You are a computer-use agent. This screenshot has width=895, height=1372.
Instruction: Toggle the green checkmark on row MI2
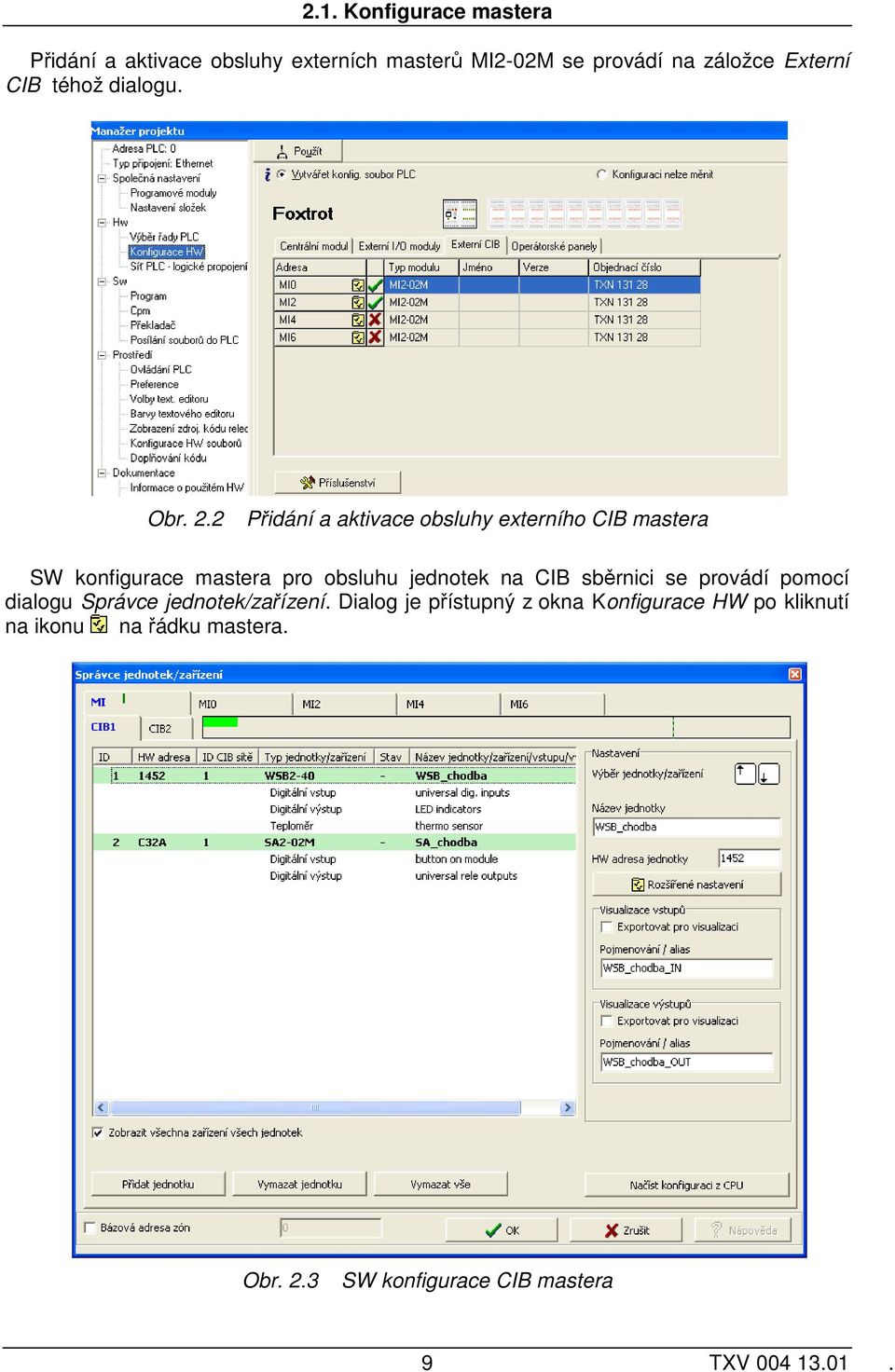coord(375,303)
